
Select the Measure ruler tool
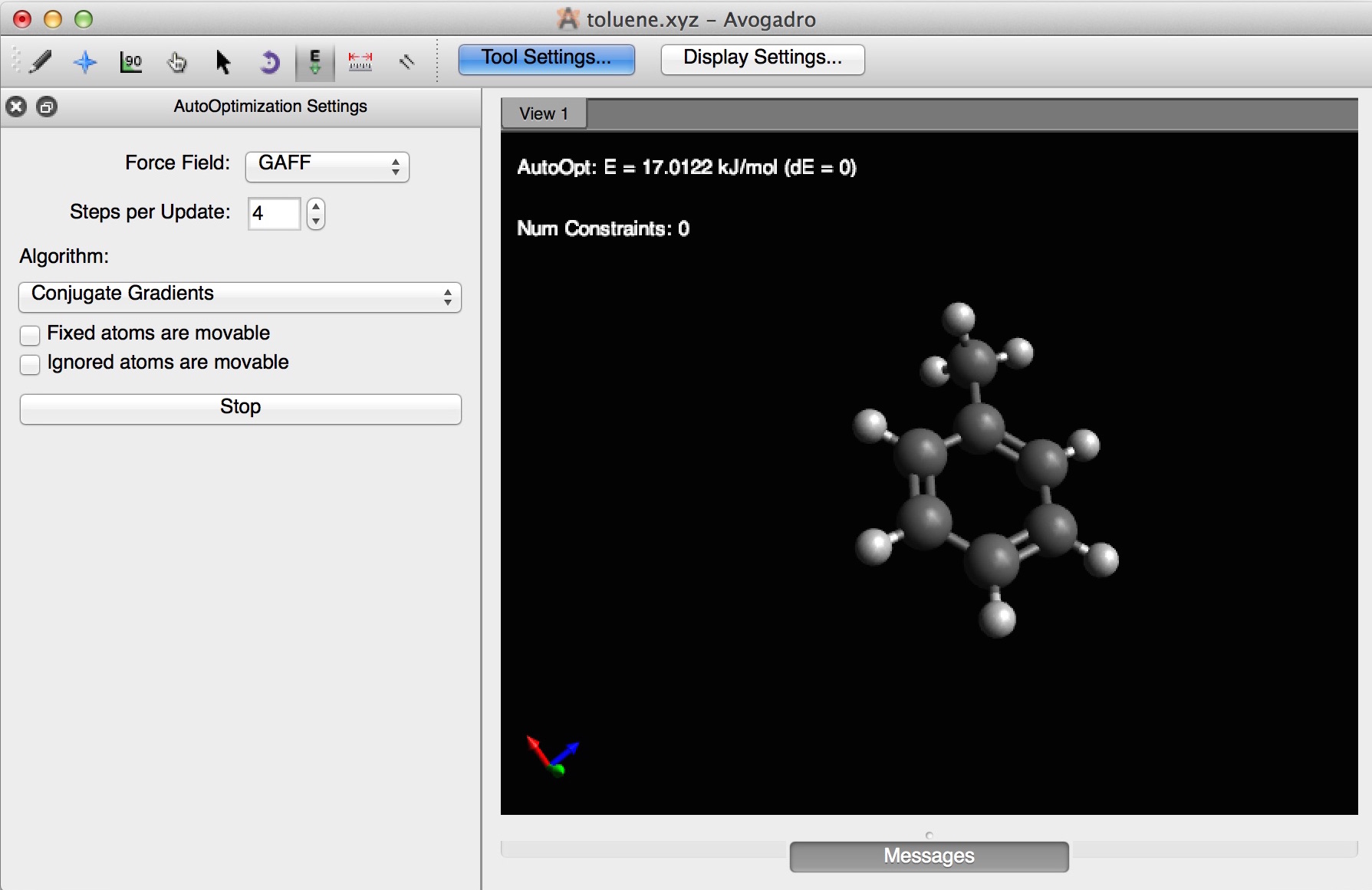pos(360,61)
